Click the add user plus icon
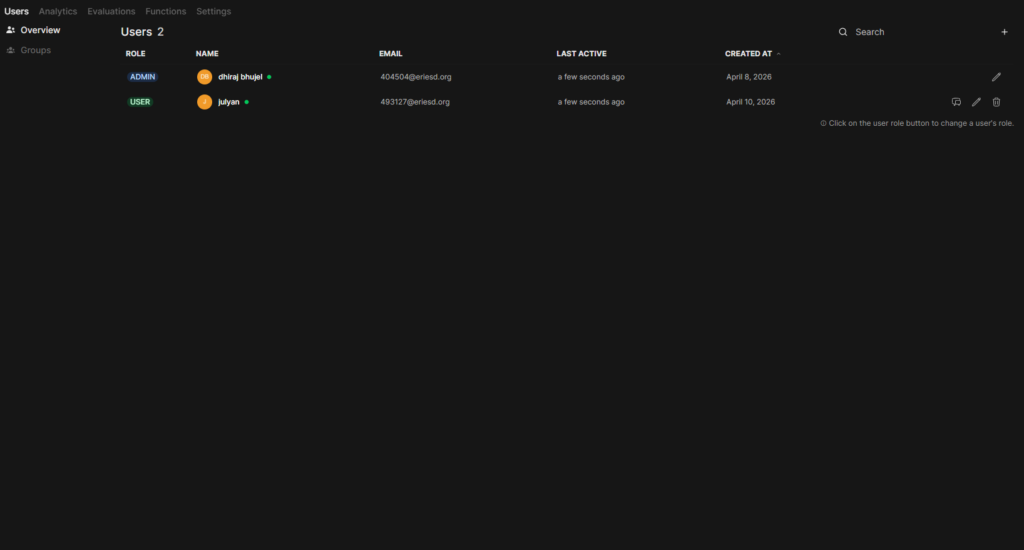 [x=1004, y=32]
